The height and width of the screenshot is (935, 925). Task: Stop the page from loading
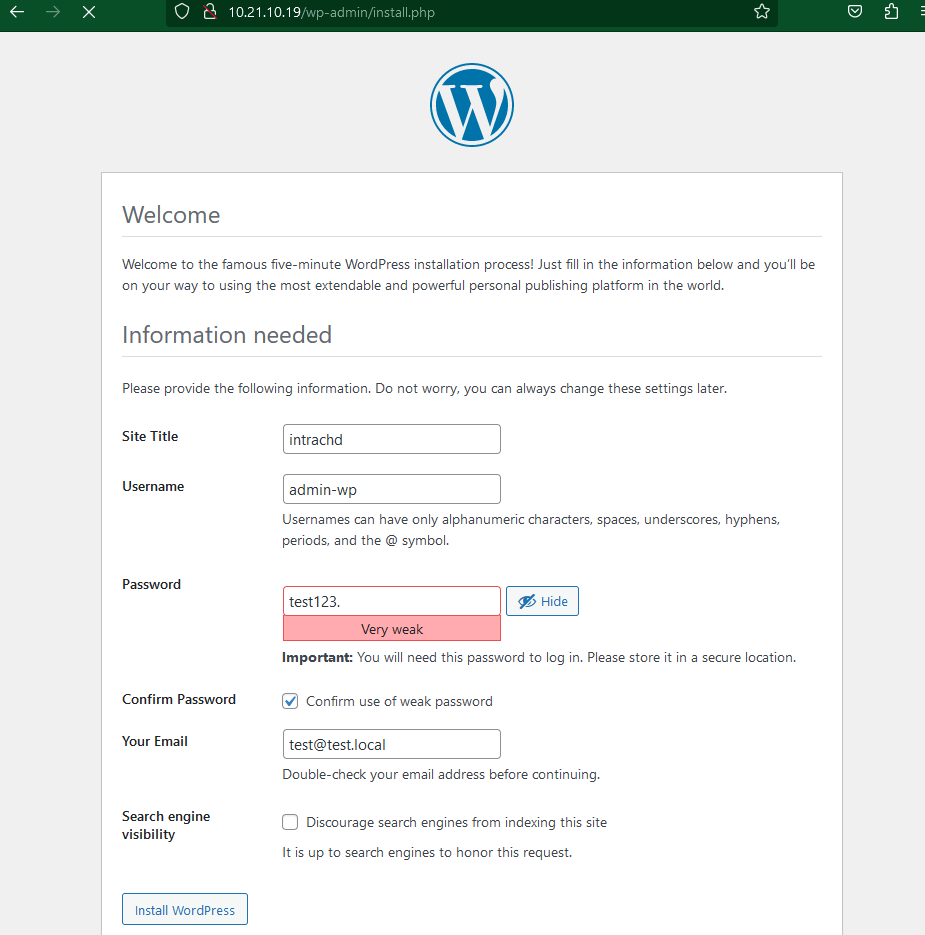coord(89,13)
